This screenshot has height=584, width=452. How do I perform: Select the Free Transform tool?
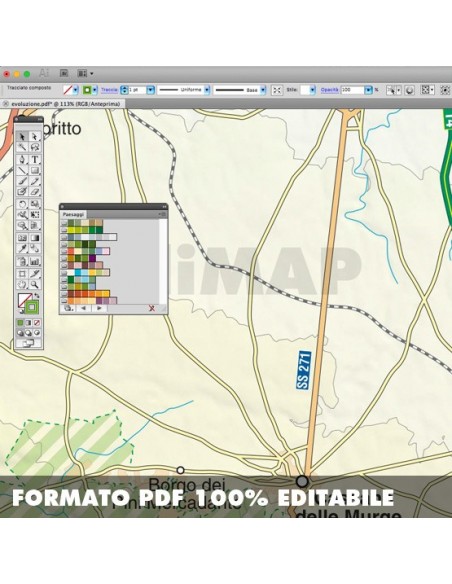[x=35, y=215]
